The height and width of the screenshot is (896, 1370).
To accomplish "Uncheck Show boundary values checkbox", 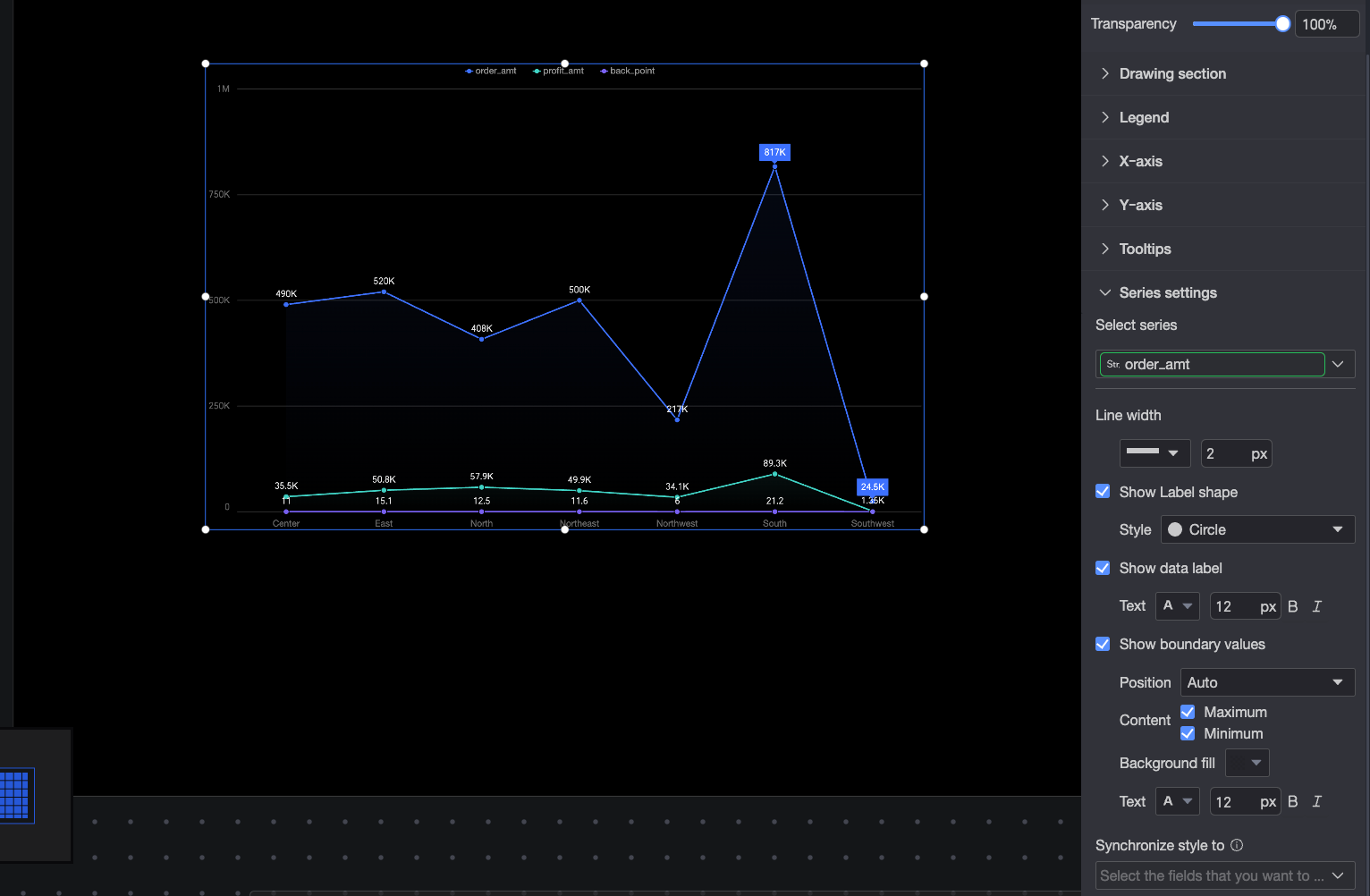I will [x=1103, y=644].
